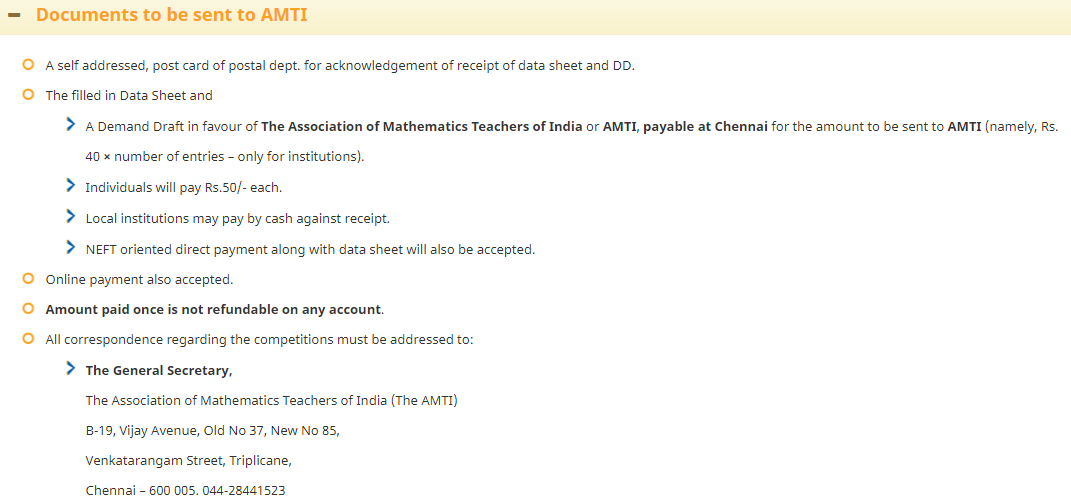Collapse section using the minus icon
Viewport: 1071px width, 502px height.
tap(14, 16)
